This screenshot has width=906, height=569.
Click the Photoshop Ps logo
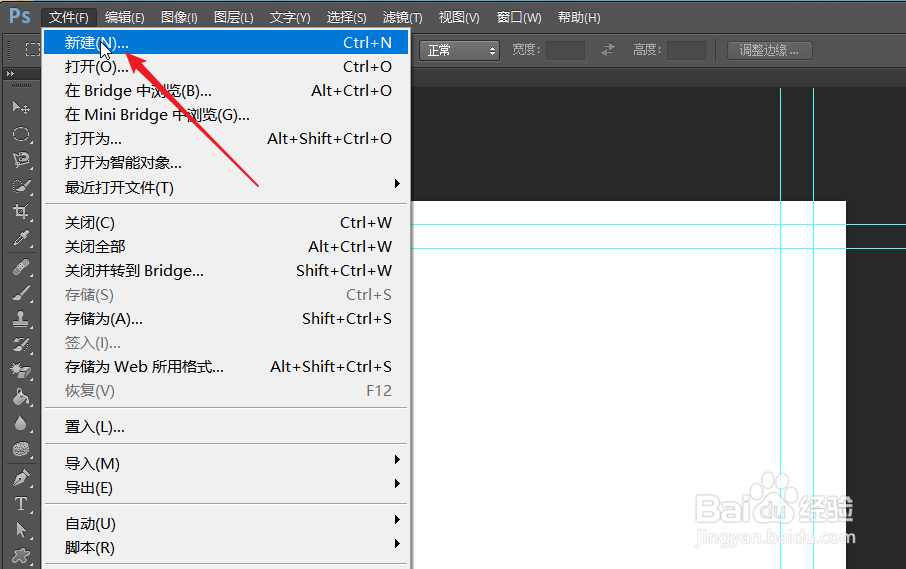[20, 16]
